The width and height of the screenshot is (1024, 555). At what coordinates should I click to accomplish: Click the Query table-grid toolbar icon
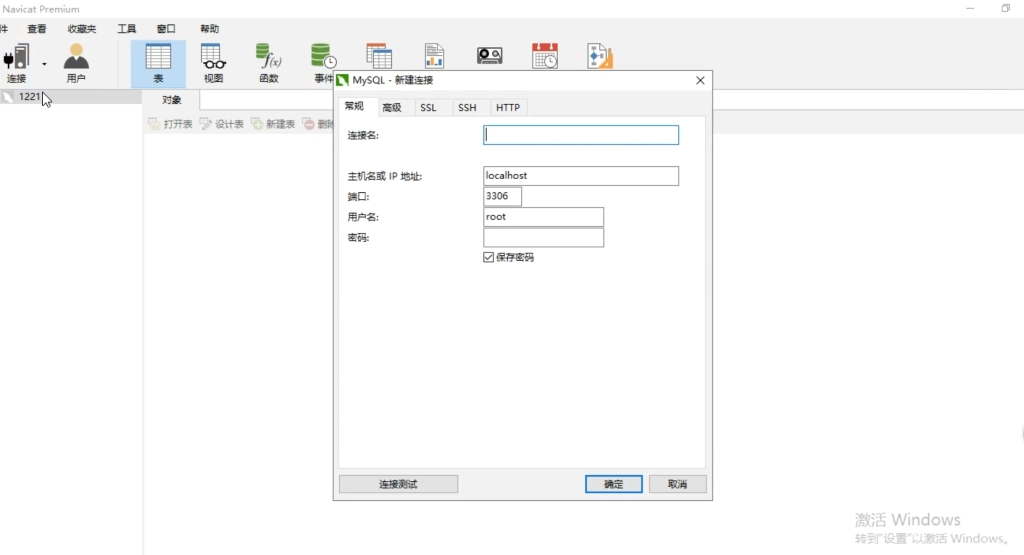tap(379, 56)
